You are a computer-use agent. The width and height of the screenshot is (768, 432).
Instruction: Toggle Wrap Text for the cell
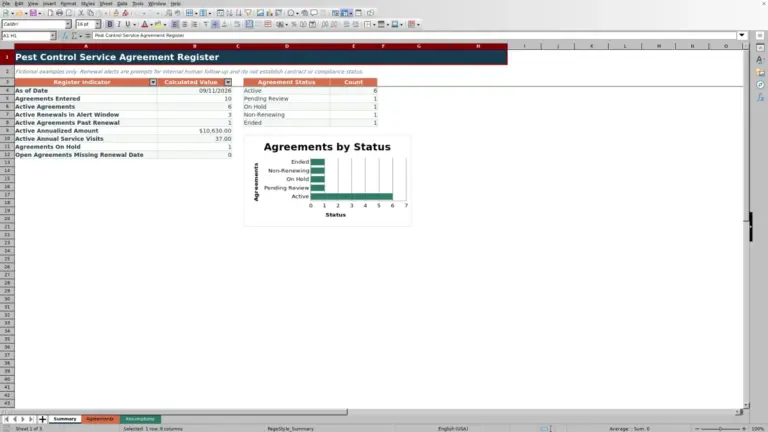pyautogui.click(x=237, y=24)
